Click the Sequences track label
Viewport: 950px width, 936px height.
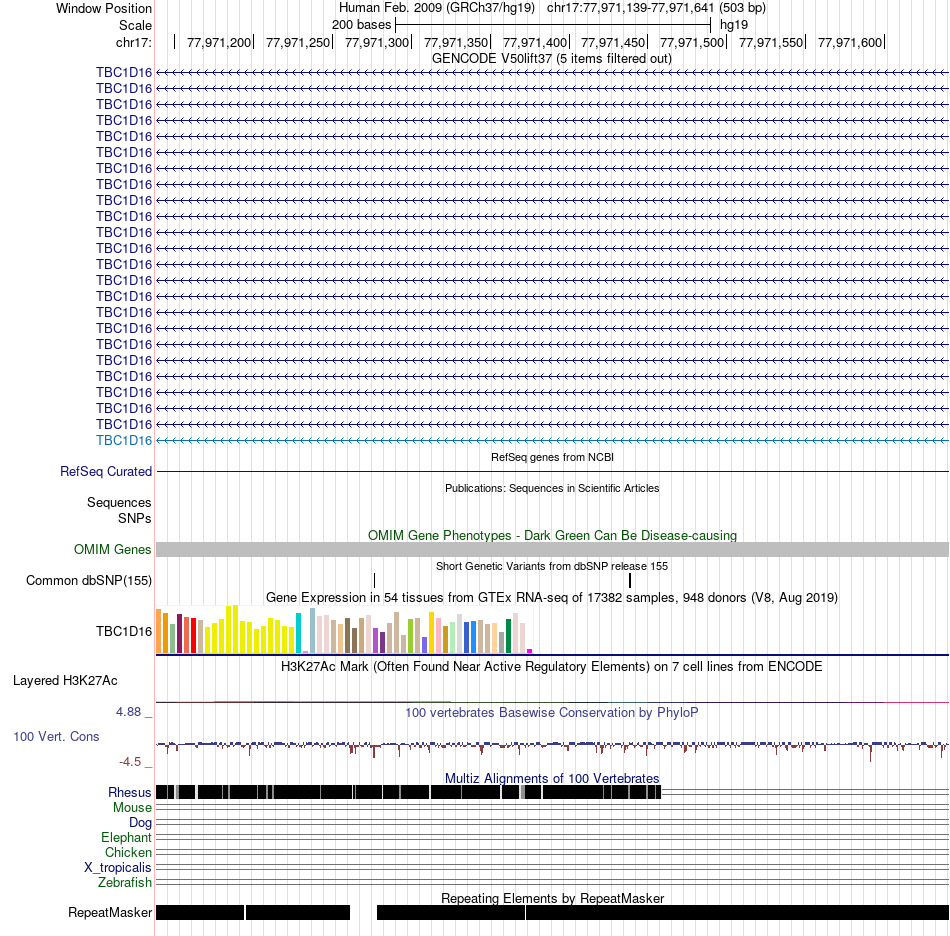click(119, 502)
